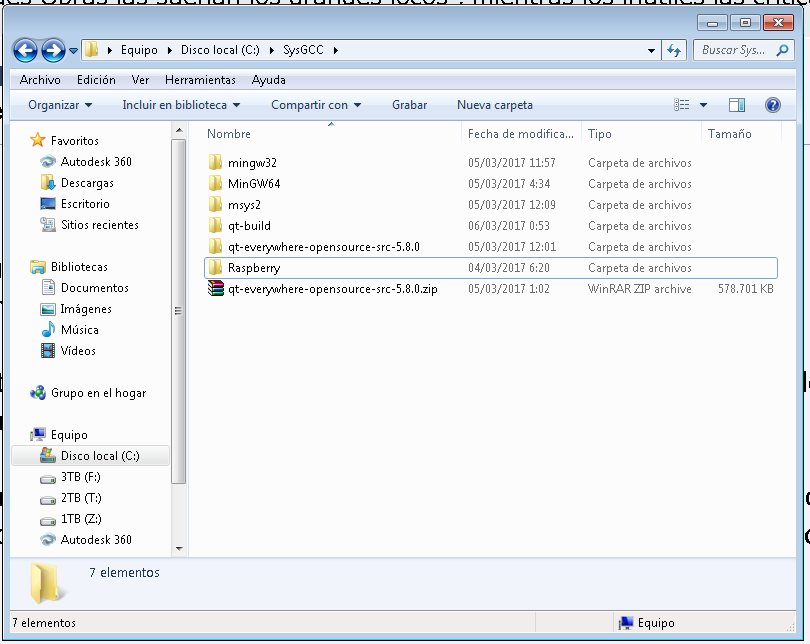Open the address bar history dropdown
Image resolution: width=810 pixels, height=644 pixels.
(x=651, y=51)
